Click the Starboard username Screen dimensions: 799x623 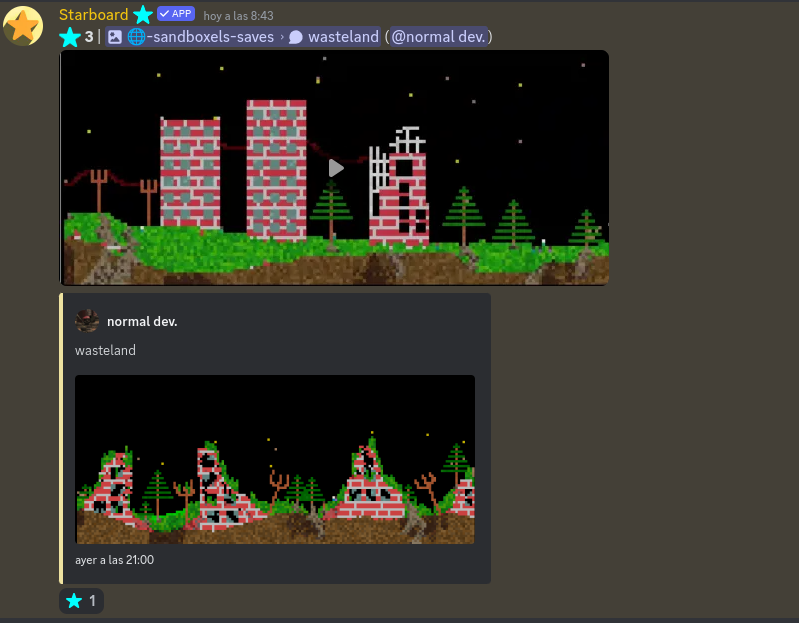(x=93, y=15)
